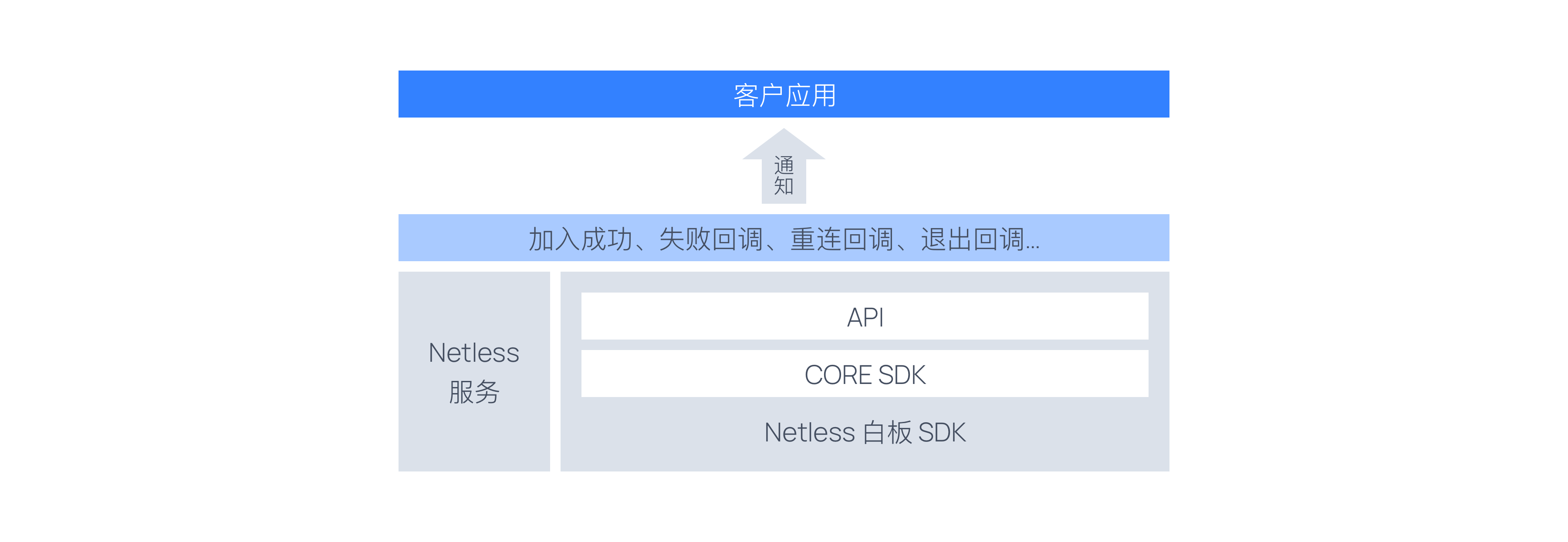Click the API white box
This screenshot has height=542, width=1568.
pyautogui.click(x=864, y=316)
